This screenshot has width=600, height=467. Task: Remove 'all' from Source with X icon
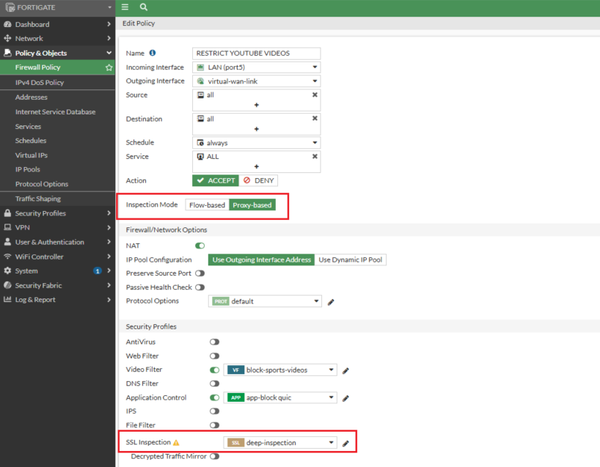[314, 95]
